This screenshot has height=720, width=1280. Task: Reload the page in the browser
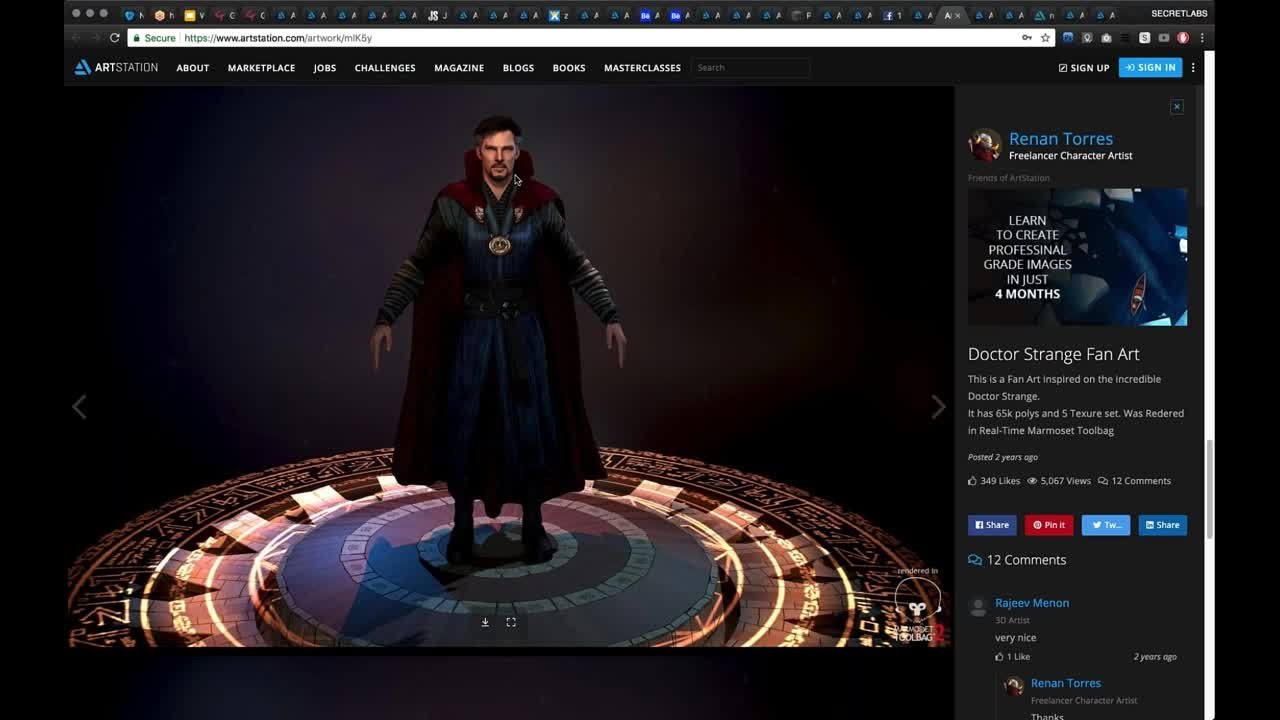114,38
